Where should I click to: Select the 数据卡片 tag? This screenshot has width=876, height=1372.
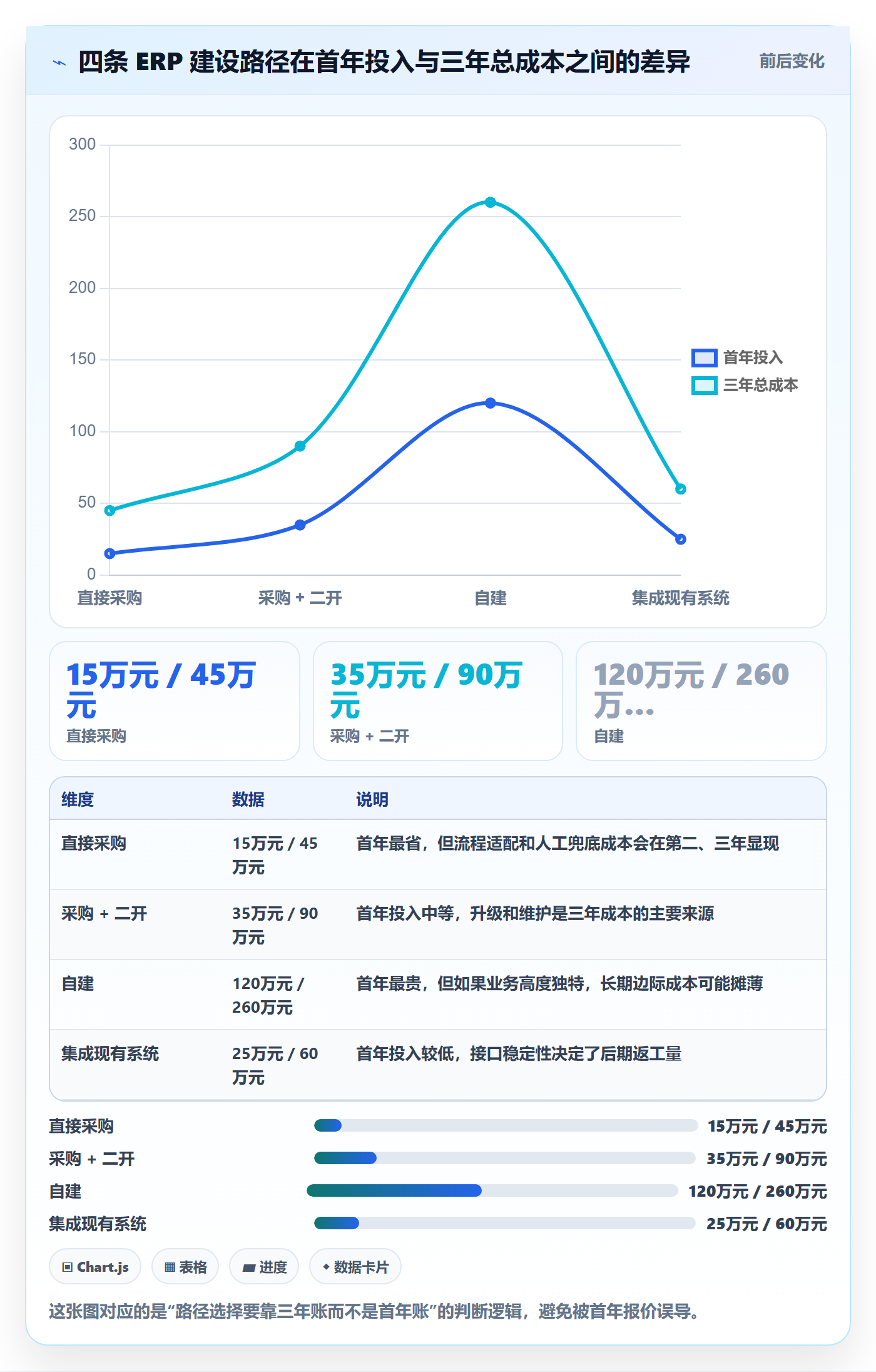[355, 1267]
